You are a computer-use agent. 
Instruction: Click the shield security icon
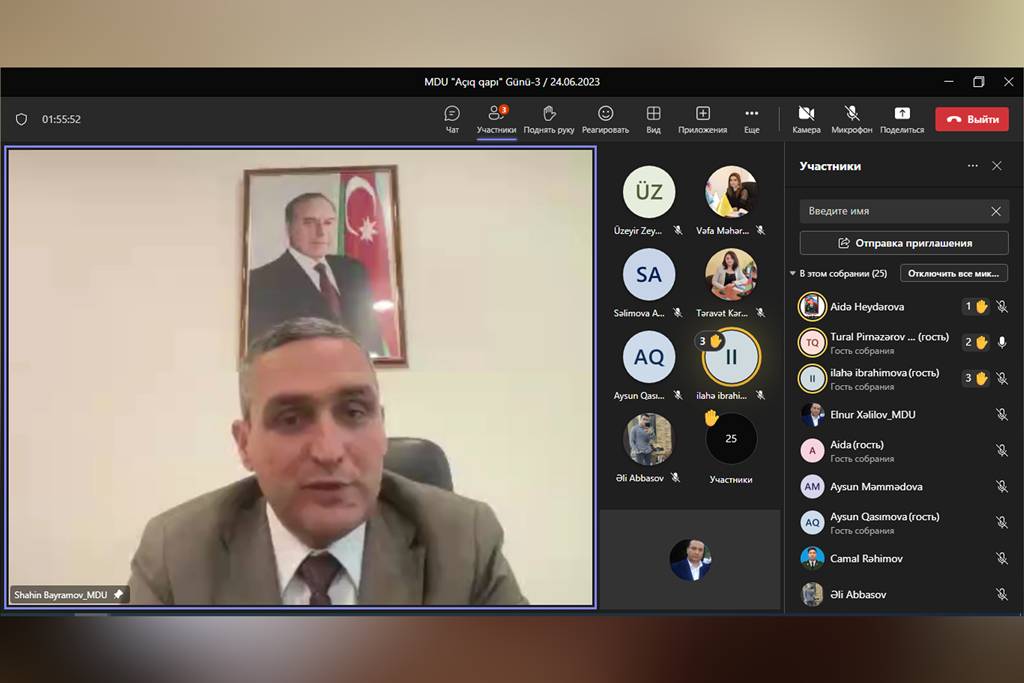point(21,119)
